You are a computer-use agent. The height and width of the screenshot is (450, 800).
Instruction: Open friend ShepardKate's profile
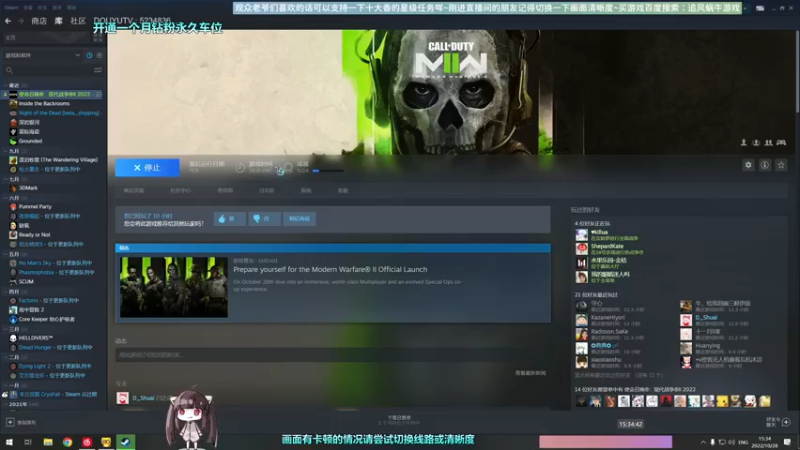[607, 246]
